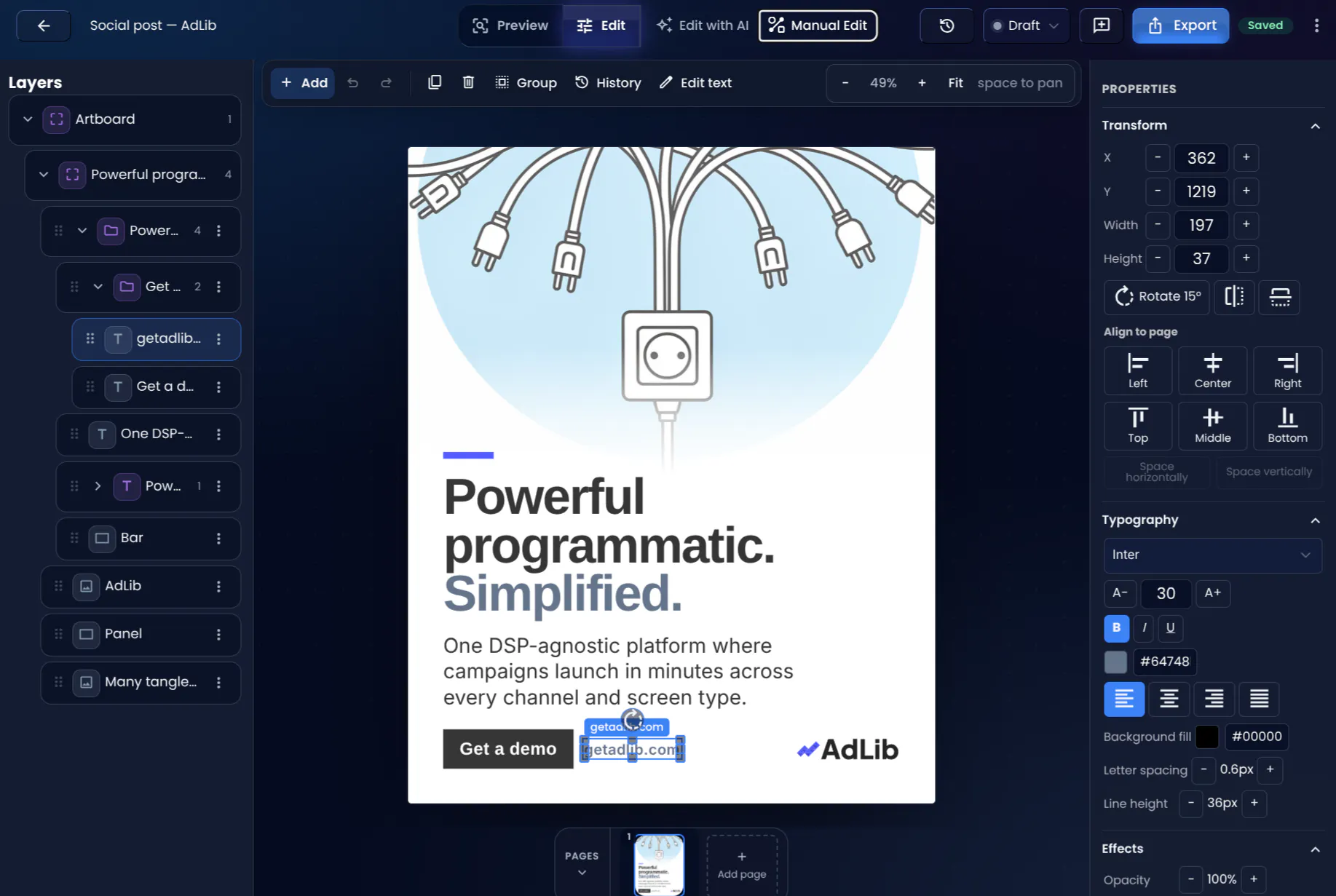
Task: Switch to Preview tab
Action: [x=510, y=25]
